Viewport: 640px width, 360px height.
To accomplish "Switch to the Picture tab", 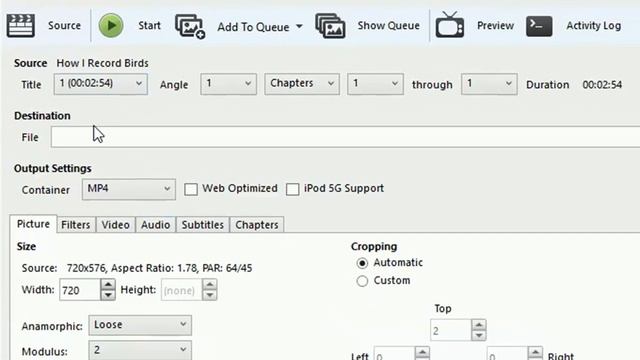I will tap(33, 224).
